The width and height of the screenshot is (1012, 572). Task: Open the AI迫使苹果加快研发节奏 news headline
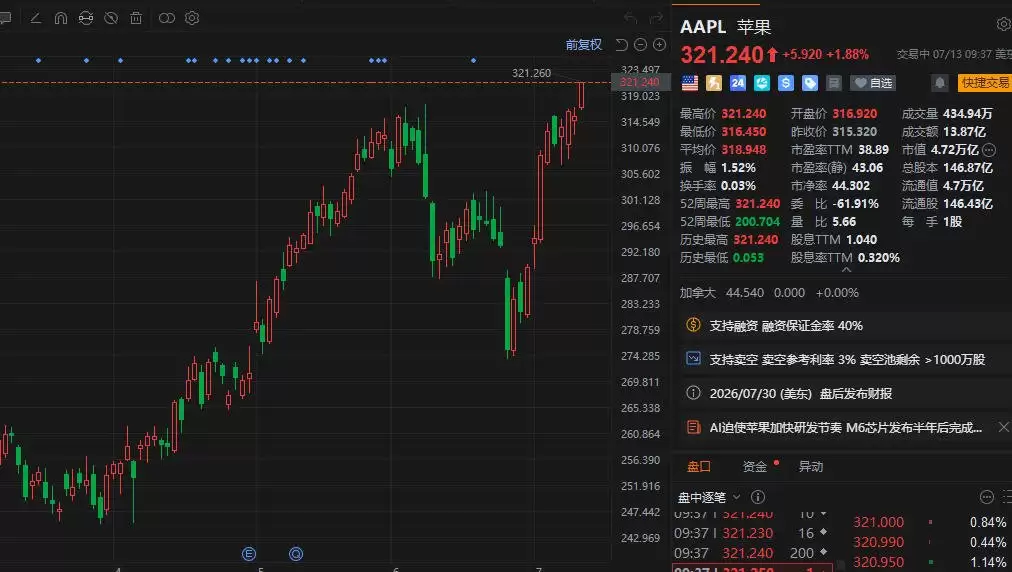845,427
